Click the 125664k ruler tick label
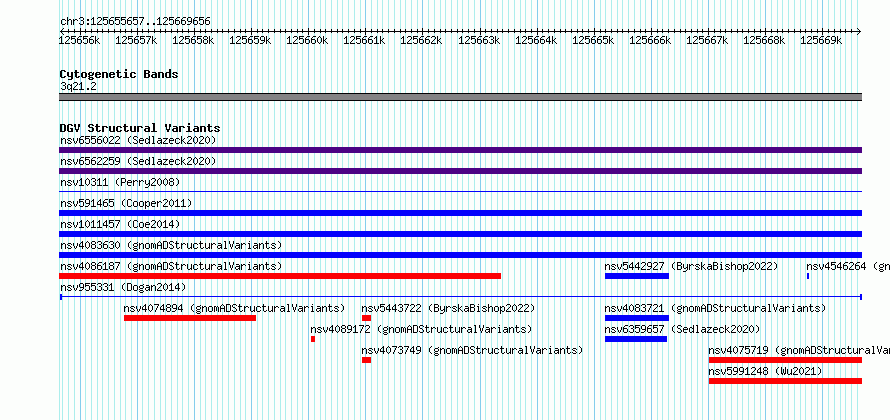This screenshot has width=890, height=420. point(536,40)
